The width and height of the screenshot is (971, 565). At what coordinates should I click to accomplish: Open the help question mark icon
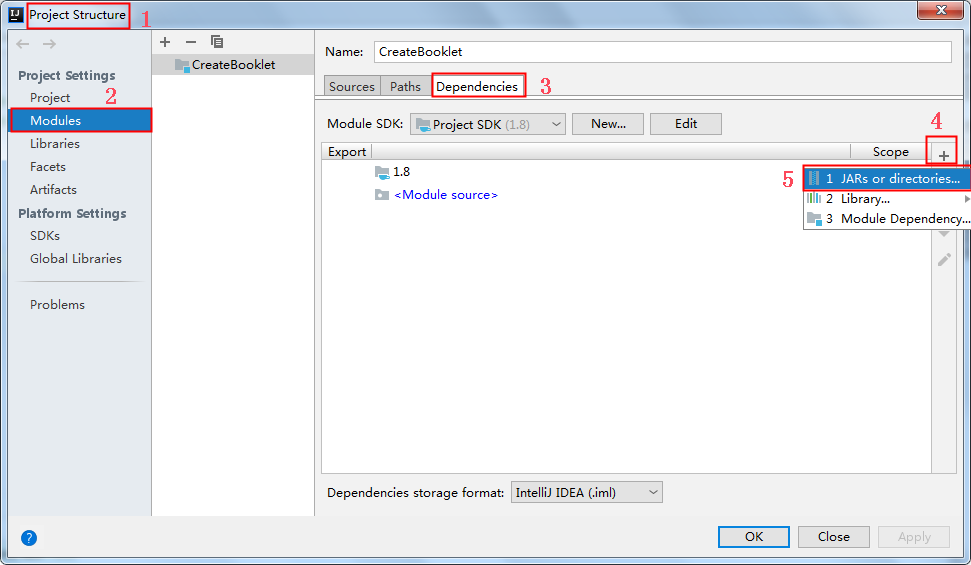(x=28, y=538)
